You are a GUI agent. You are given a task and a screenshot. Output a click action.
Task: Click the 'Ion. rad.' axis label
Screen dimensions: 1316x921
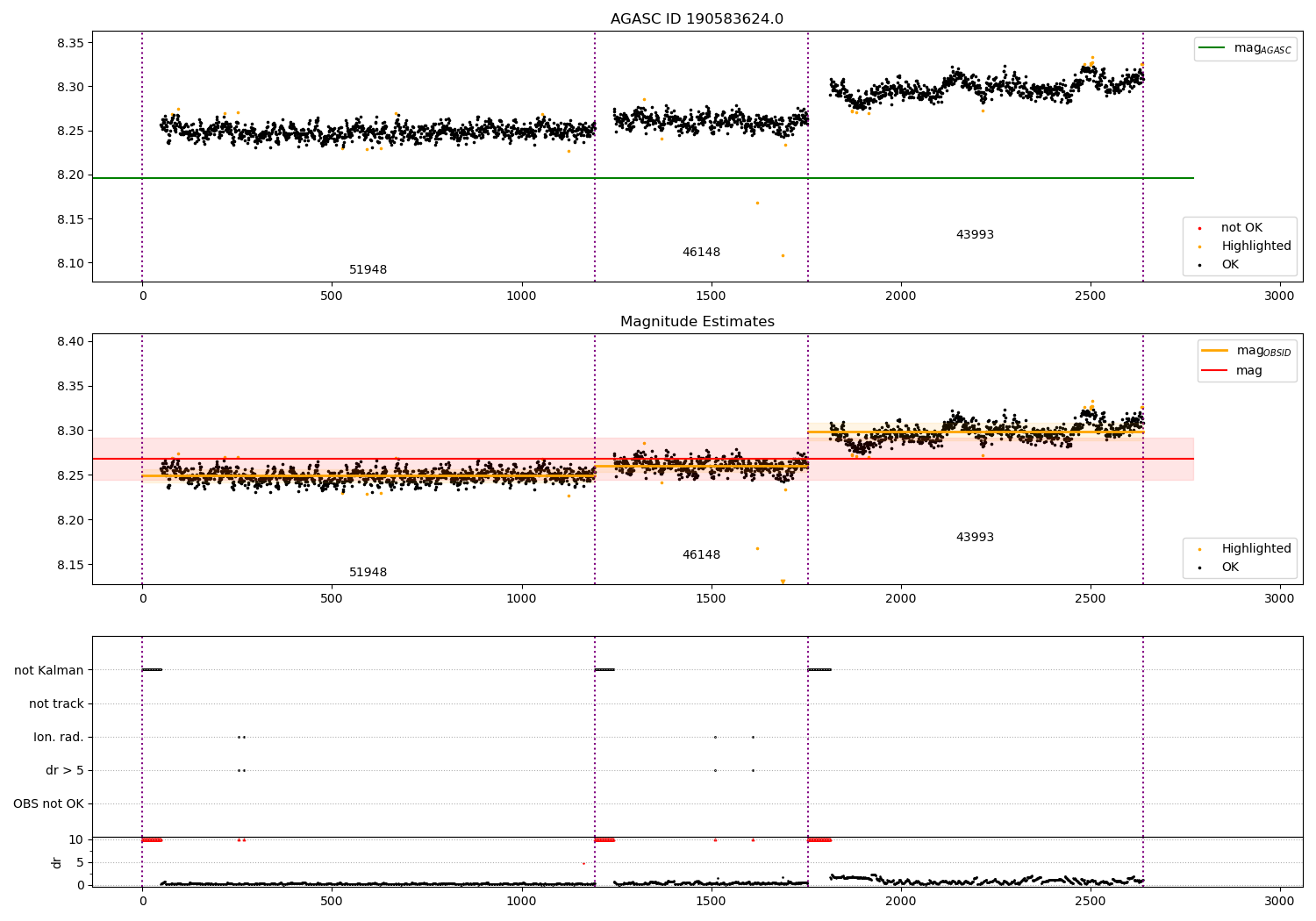pyautogui.click(x=59, y=738)
